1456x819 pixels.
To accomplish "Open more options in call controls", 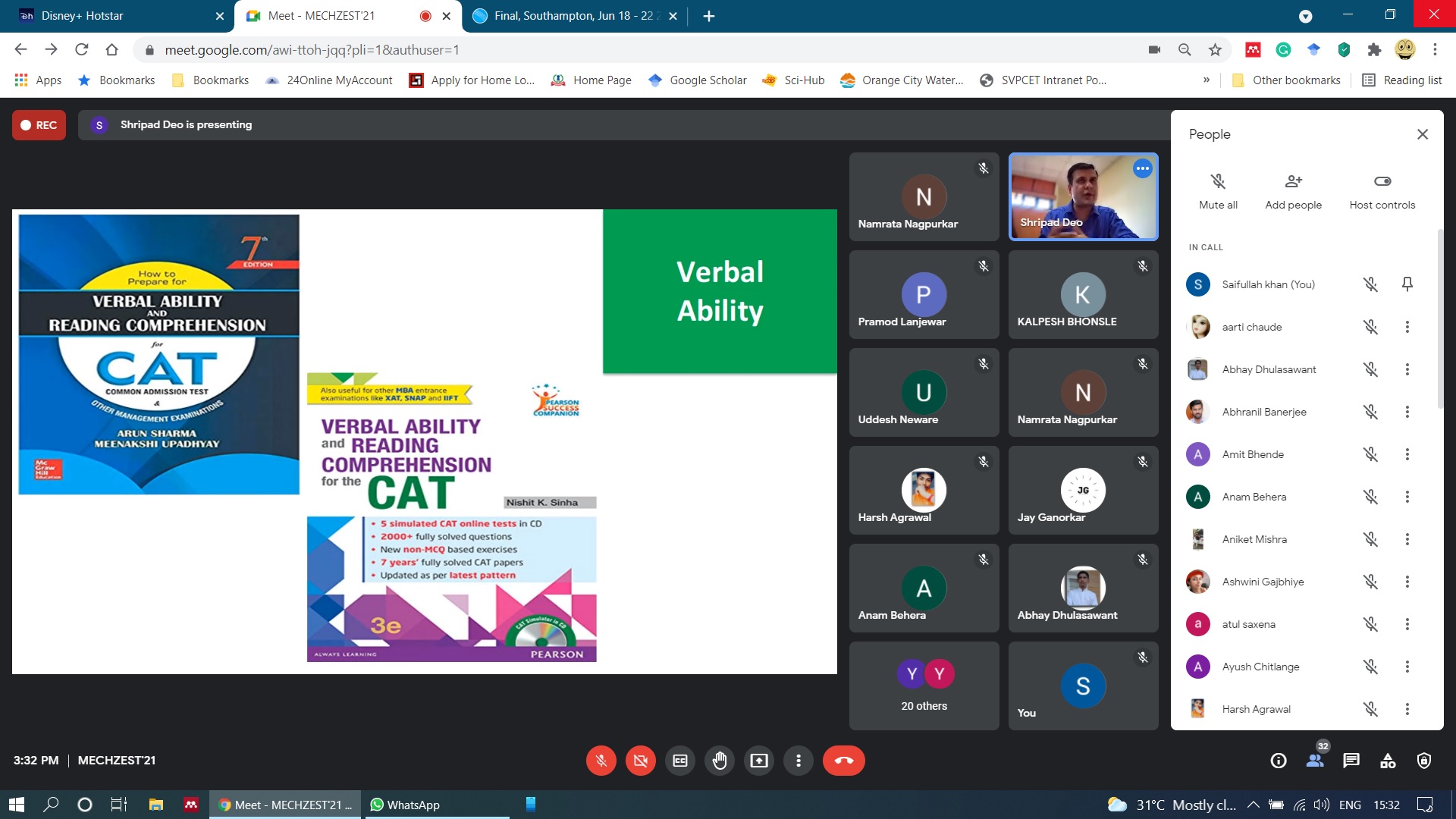I will [x=799, y=761].
